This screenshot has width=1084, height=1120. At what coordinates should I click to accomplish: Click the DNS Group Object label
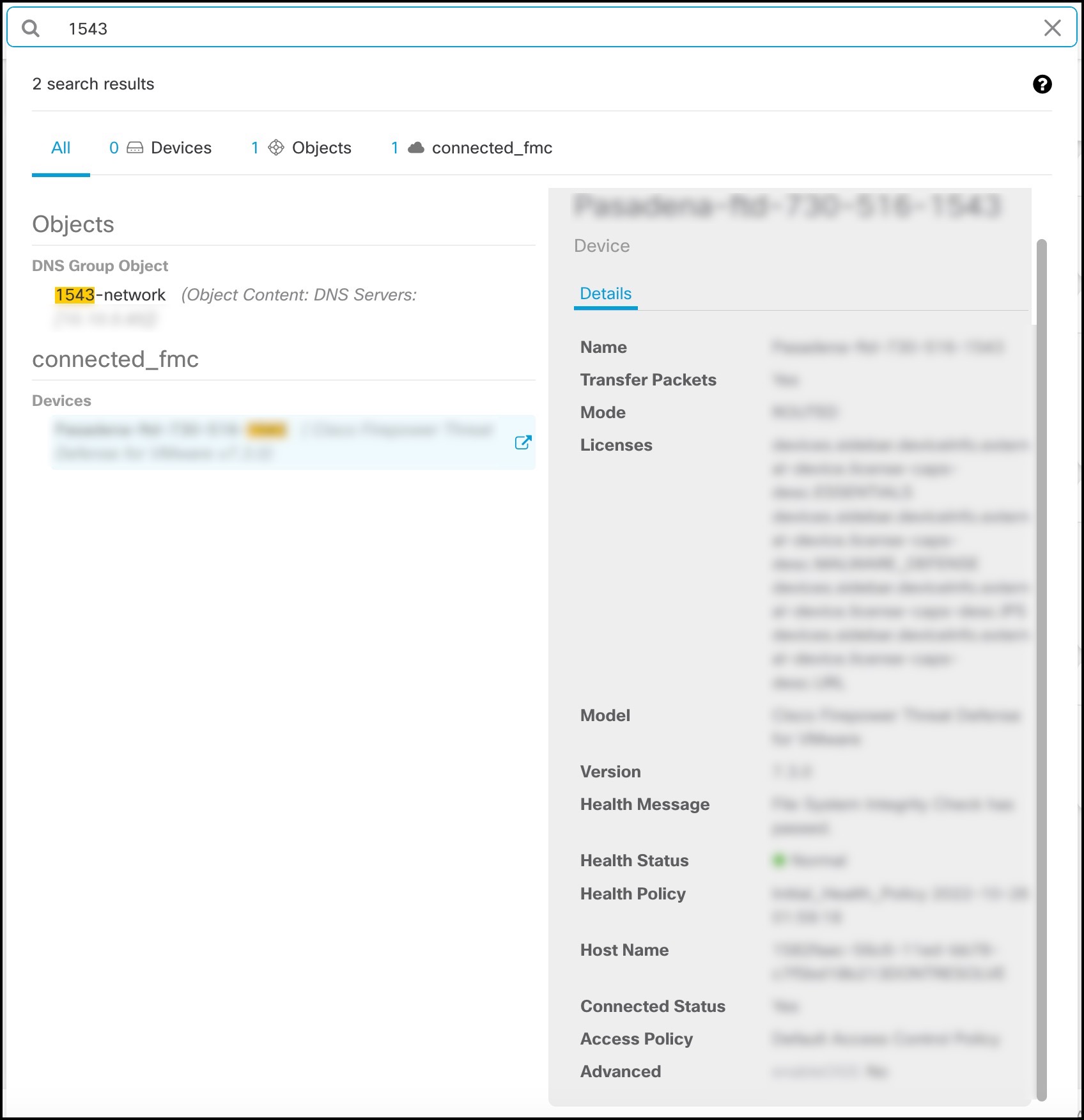tap(100, 266)
